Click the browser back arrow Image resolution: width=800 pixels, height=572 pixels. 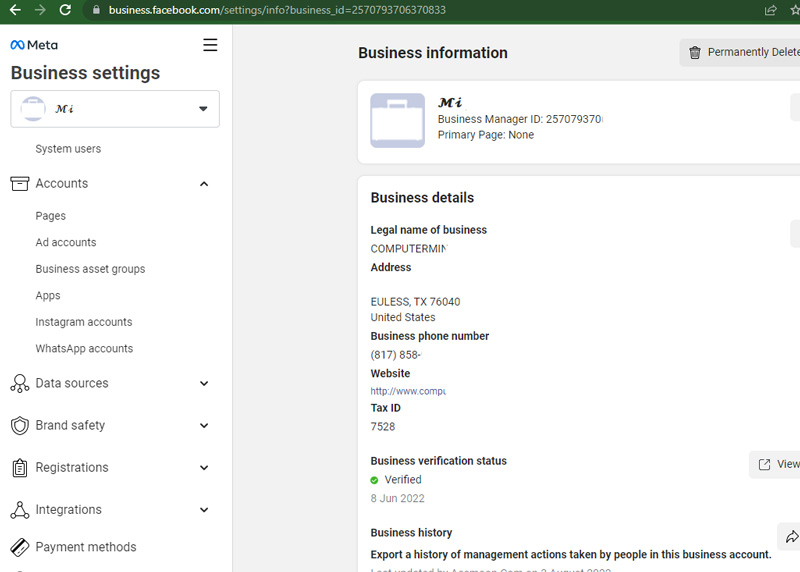[x=15, y=10]
